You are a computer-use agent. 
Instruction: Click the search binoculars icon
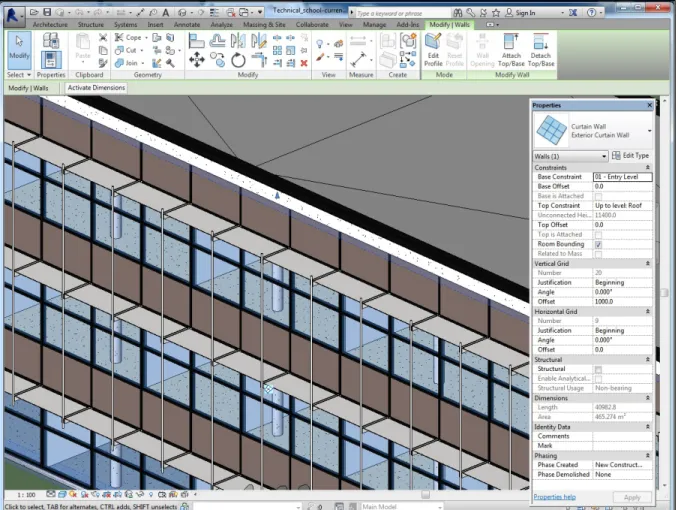[457, 13]
